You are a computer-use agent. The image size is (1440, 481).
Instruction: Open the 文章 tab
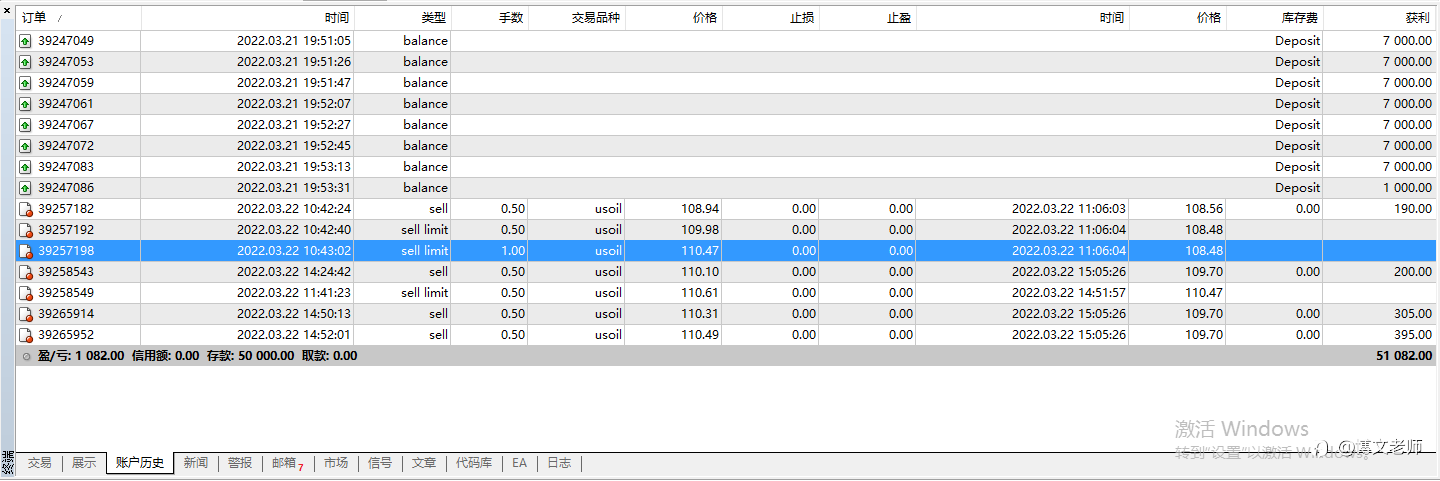click(x=424, y=463)
